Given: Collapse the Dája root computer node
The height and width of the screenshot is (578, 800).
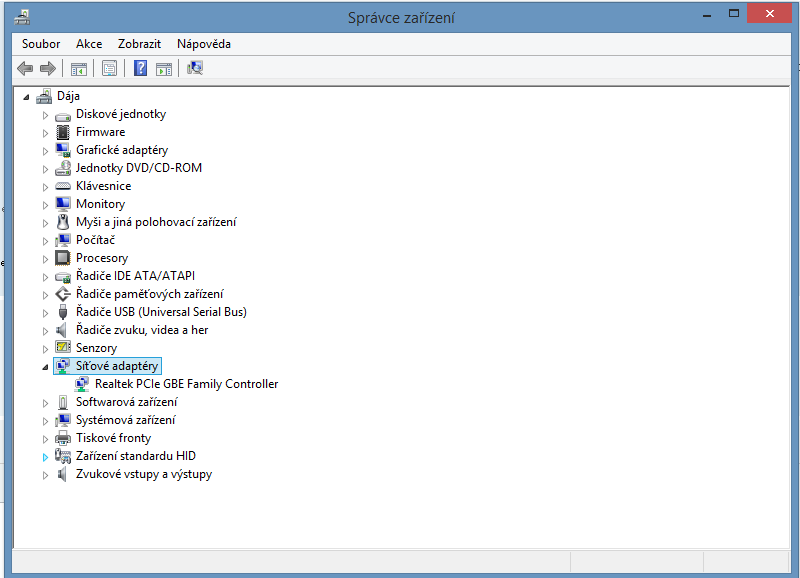Looking at the screenshot, I should (26, 97).
